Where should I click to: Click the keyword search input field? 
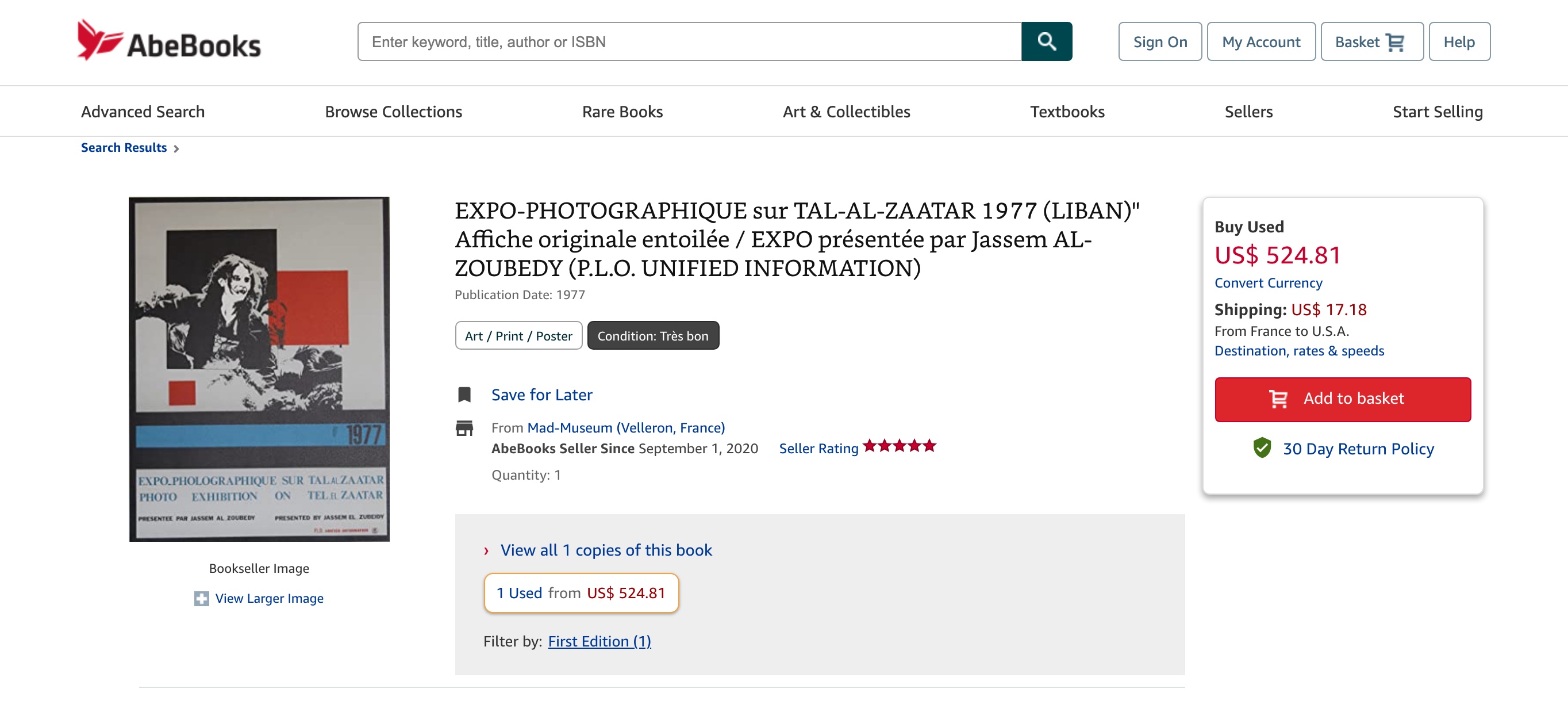coord(689,41)
